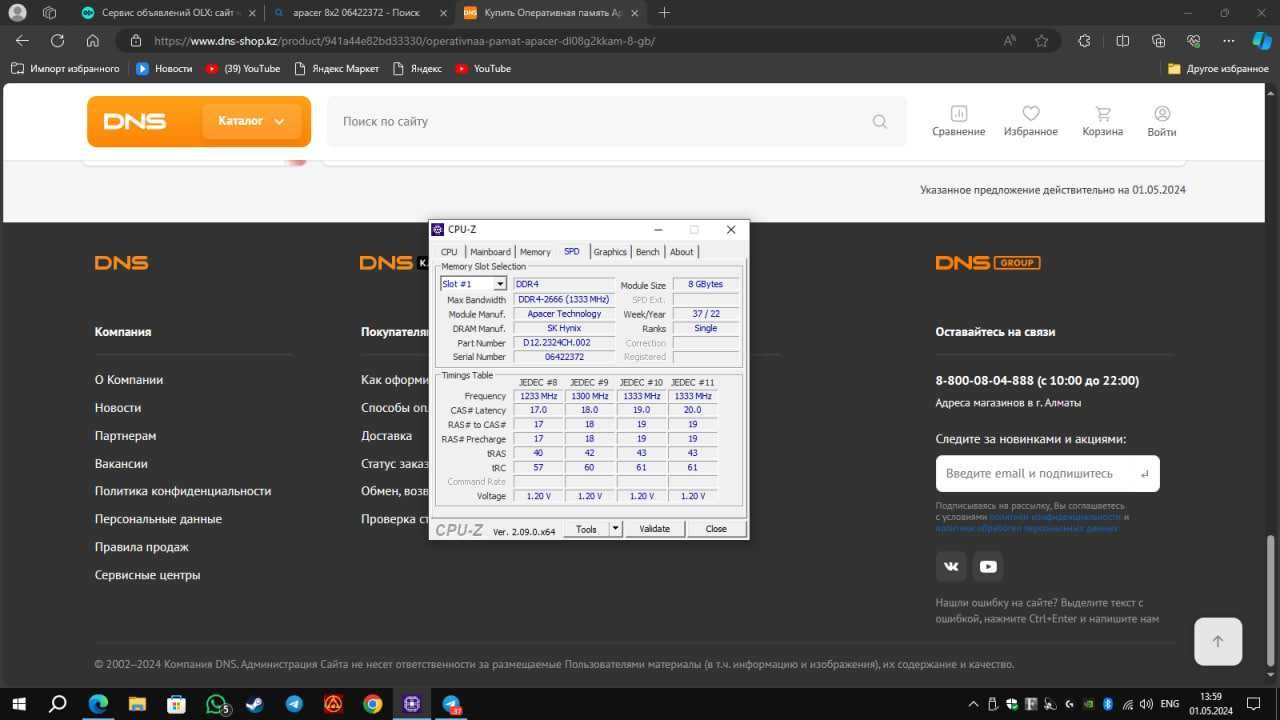Switch to the CPU tab in CPU-Z
The image size is (1280, 720).
tap(449, 252)
